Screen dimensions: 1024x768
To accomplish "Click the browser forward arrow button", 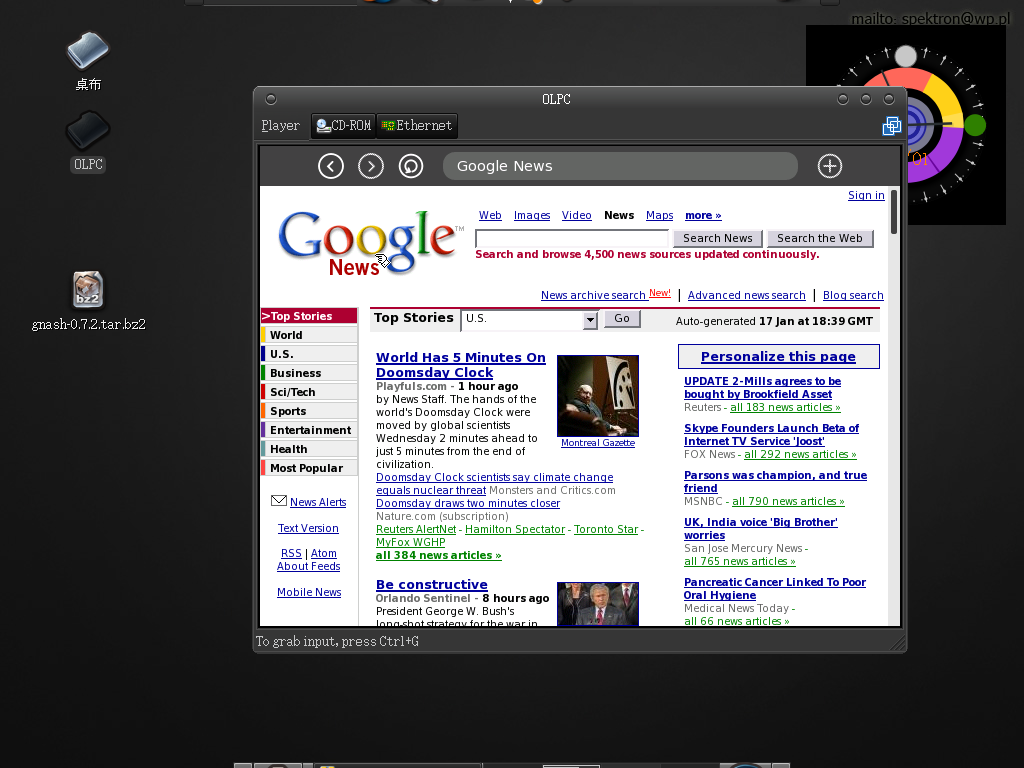I will point(371,166).
